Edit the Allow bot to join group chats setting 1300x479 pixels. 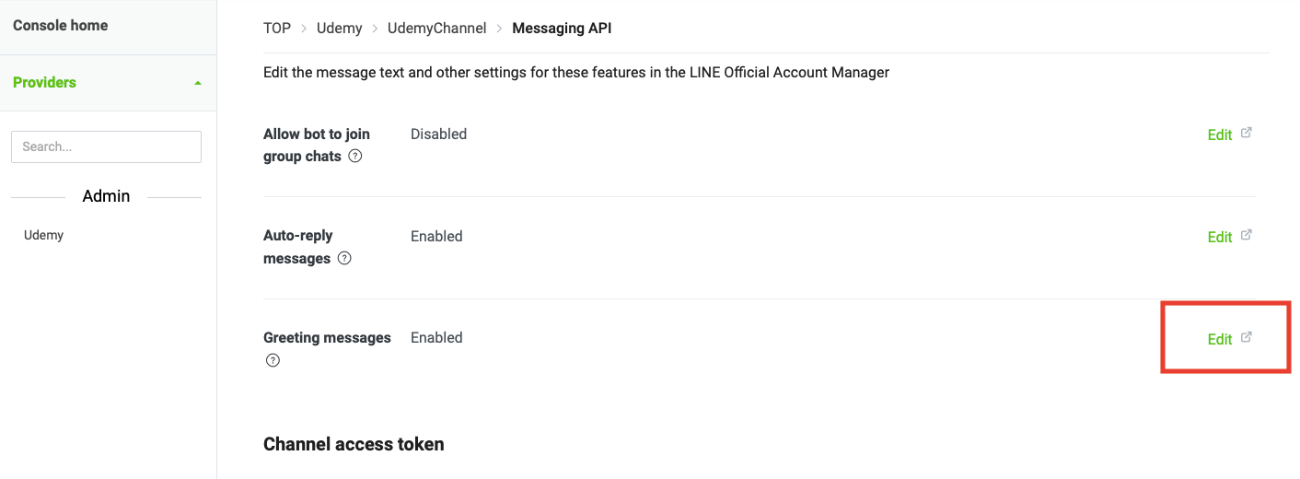pos(1219,135)
